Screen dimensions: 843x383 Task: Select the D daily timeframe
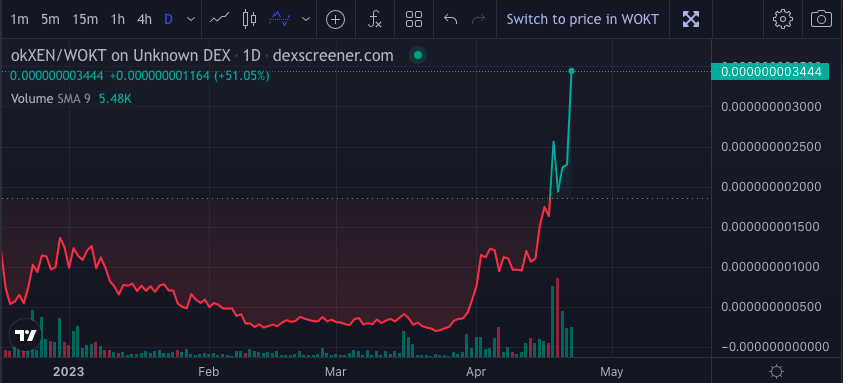(168, 20)
